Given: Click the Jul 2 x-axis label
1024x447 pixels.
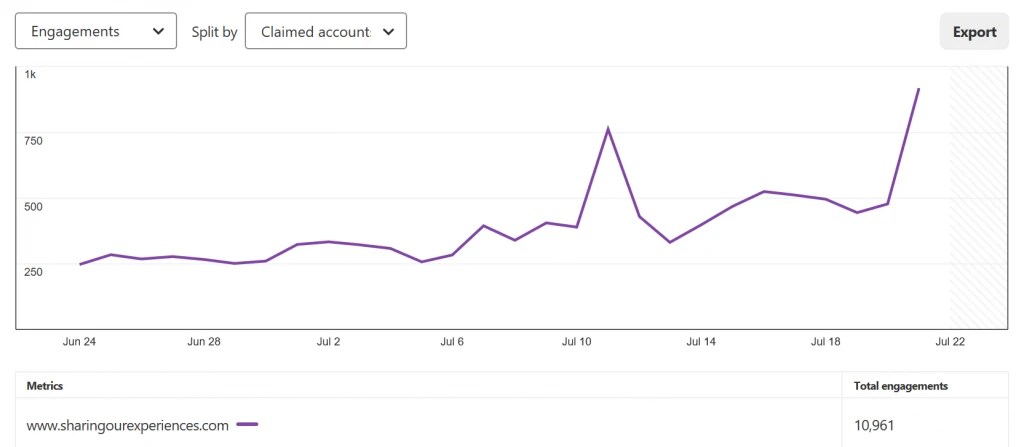Looking at the screenshot, I should click(328, 341).
